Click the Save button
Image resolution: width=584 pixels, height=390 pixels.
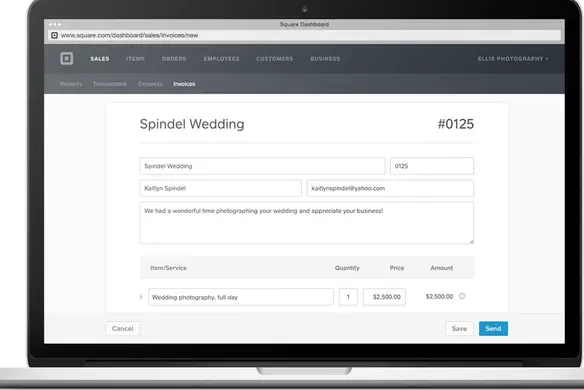coord(459,329)
